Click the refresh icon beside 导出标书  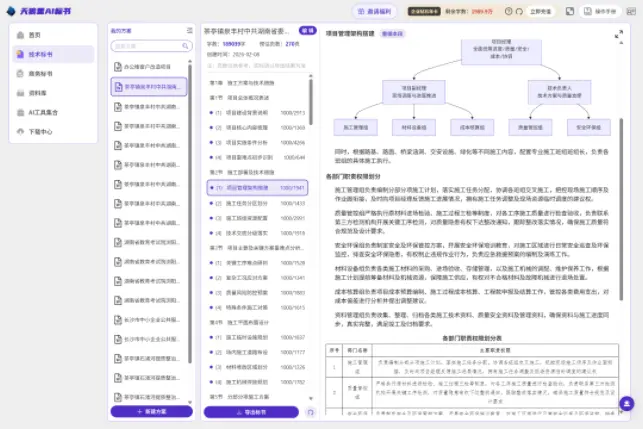pos(310,411)
